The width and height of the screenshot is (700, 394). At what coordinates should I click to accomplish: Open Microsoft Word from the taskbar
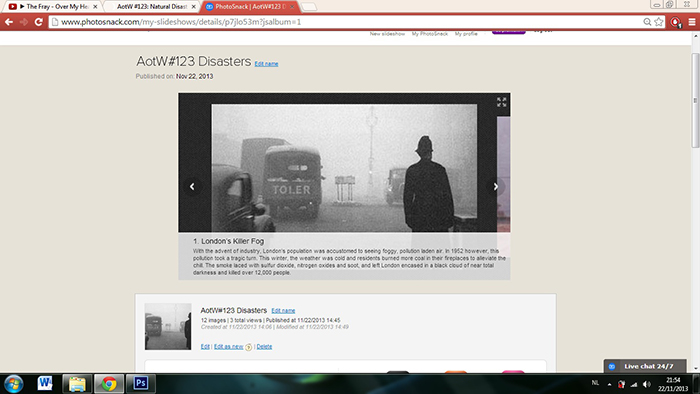tap(45, 383)
